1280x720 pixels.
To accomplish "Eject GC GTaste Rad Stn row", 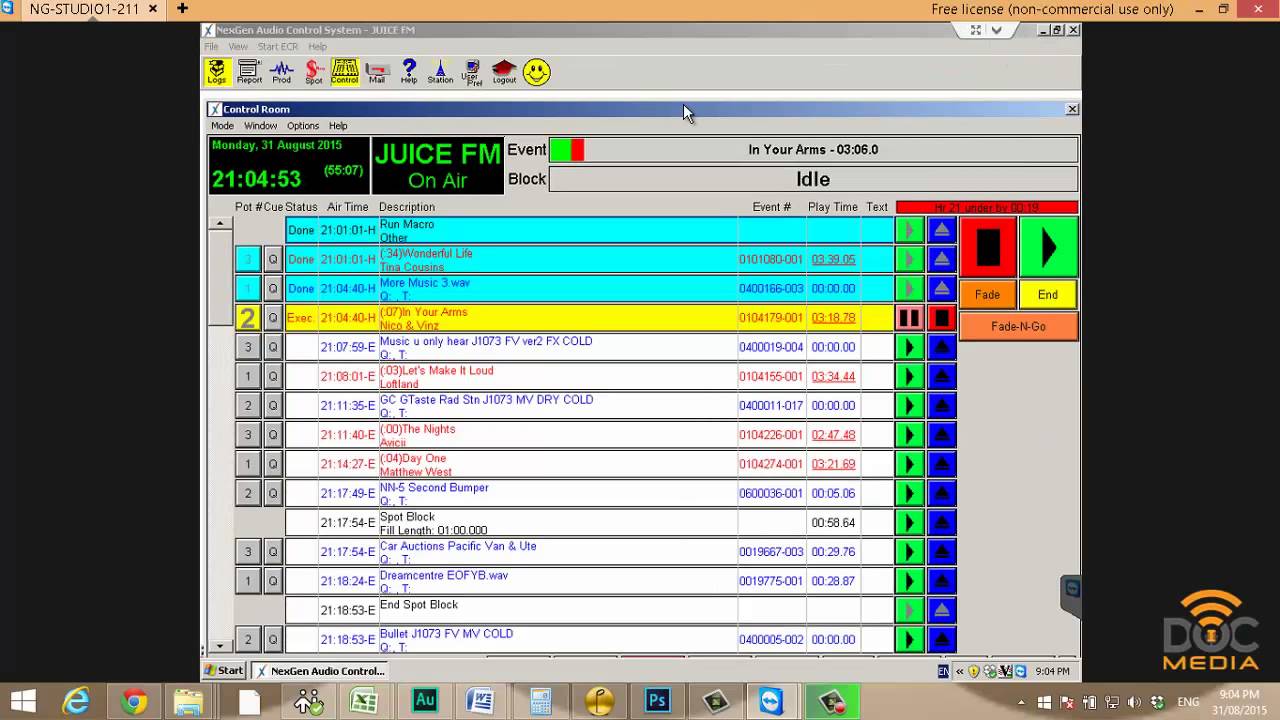I will [x=941, y=406].
